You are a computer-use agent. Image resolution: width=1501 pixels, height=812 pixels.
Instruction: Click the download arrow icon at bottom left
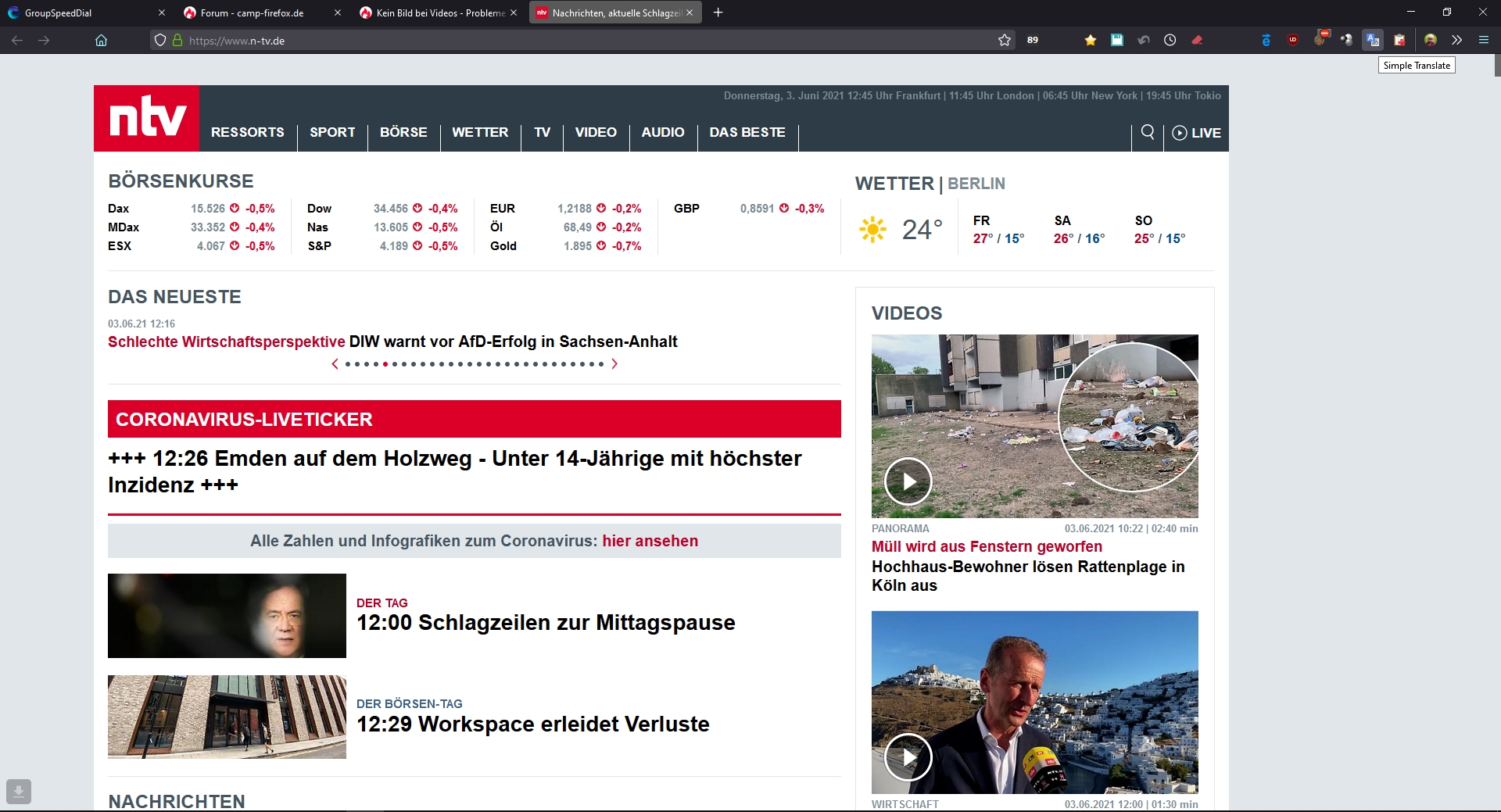tap(19, 792)
